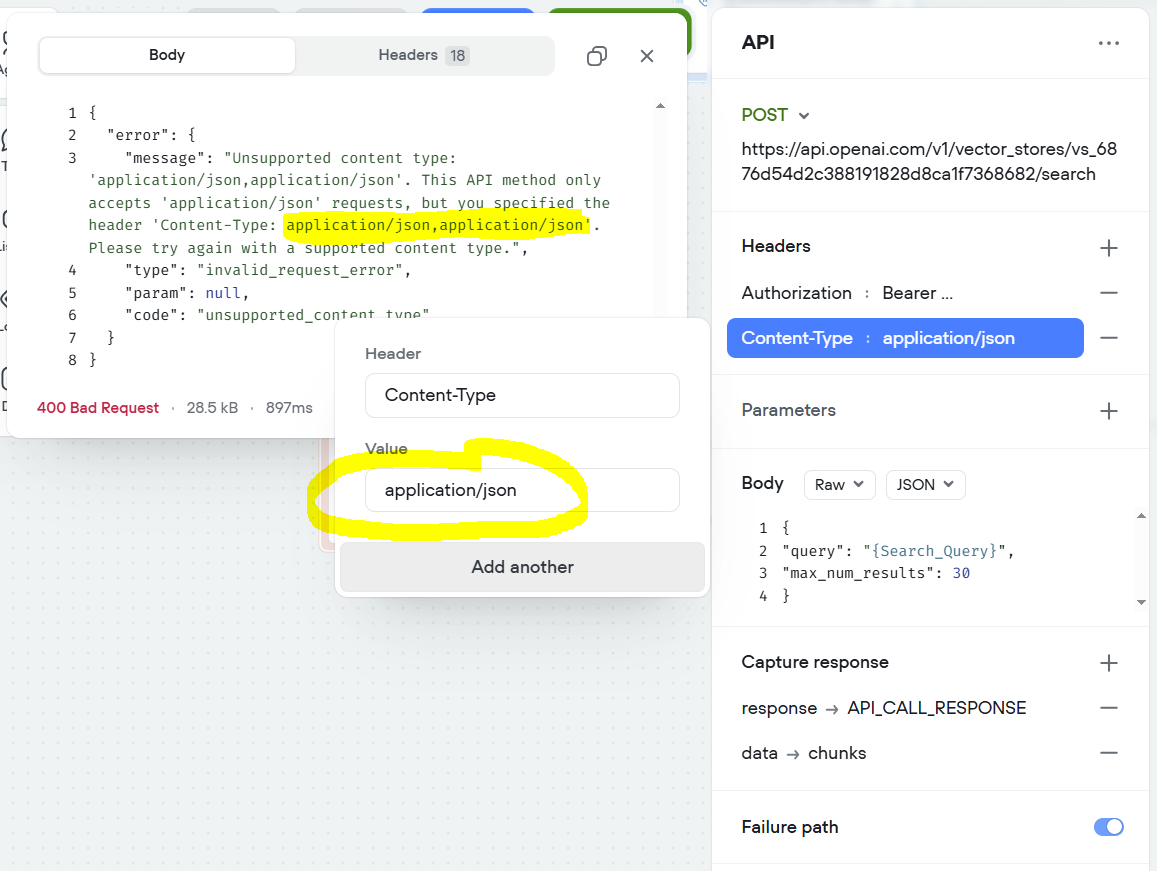Screen dimensions: 1157x871
Task: Add a new header with plus icon
Action: (1108, 248)
